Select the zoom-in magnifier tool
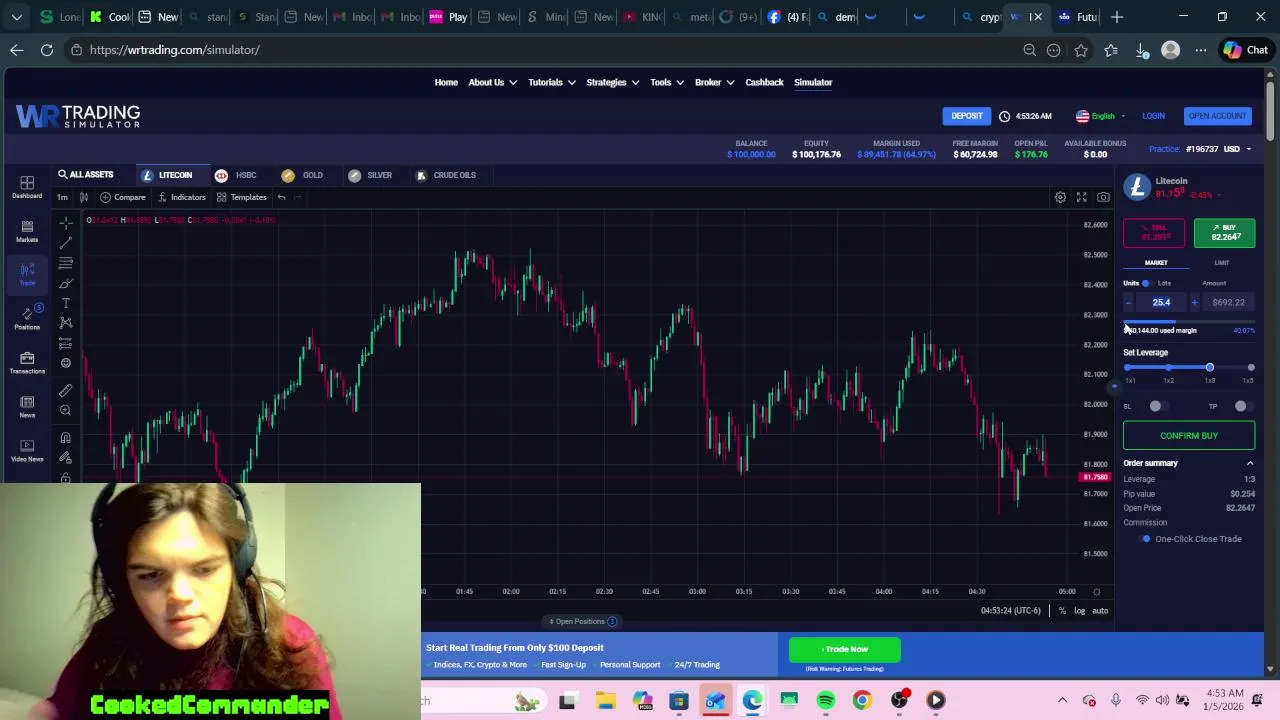The image size is (1280, 720). tap(65, 410)
